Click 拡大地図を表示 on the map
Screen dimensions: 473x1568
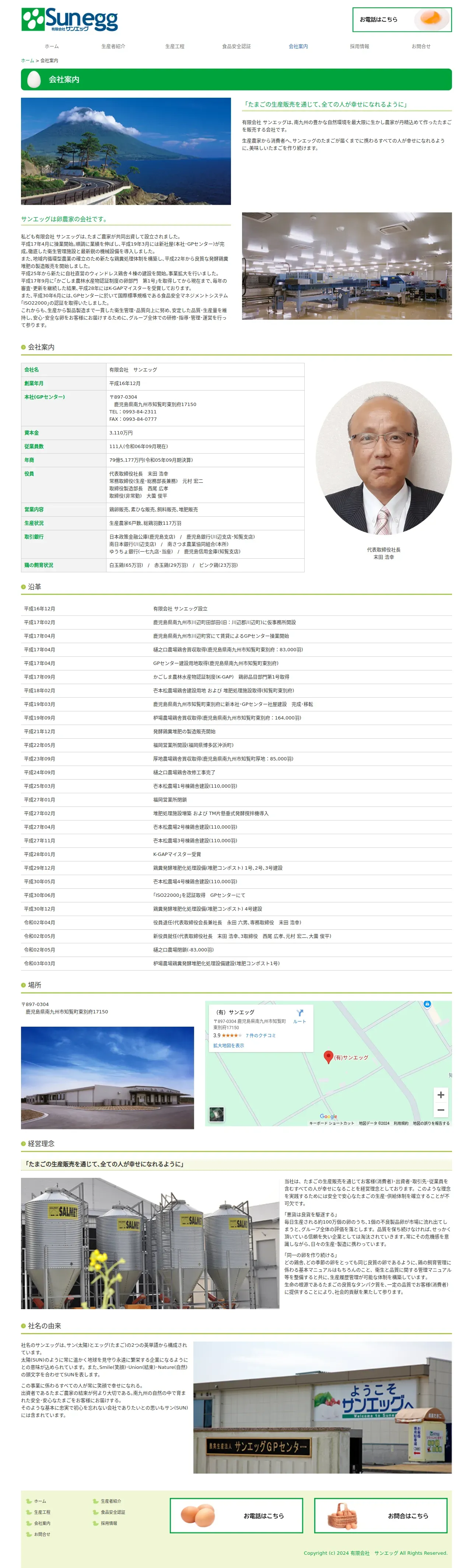pyautogui.click(x=229, y=1046)
